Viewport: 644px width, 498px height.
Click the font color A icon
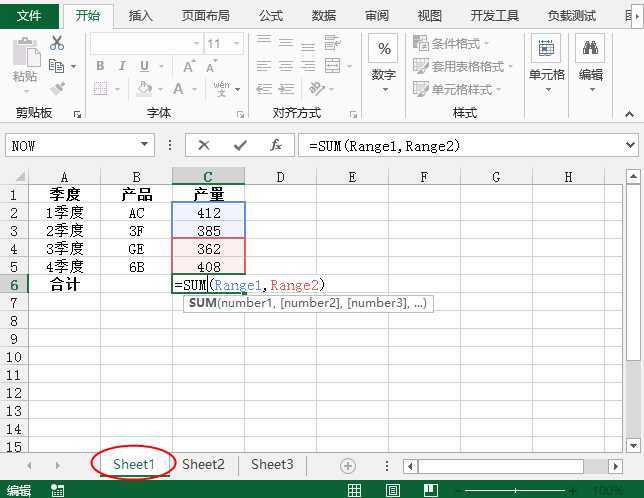pos(178,89)
